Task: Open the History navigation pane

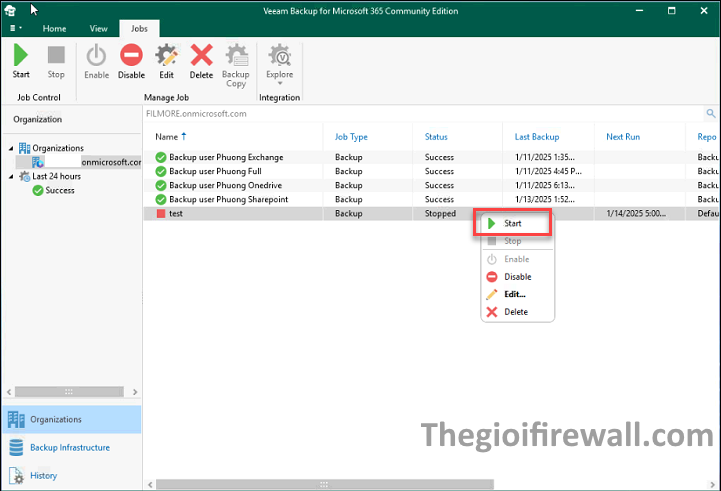Action: (72, 475)
